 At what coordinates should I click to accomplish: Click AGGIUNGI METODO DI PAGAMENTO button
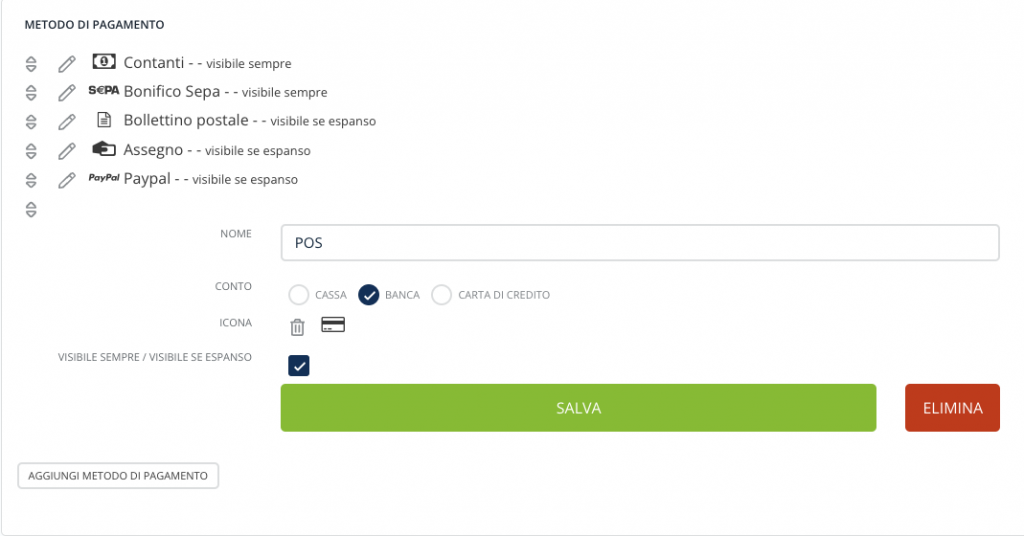coord(118,476)
